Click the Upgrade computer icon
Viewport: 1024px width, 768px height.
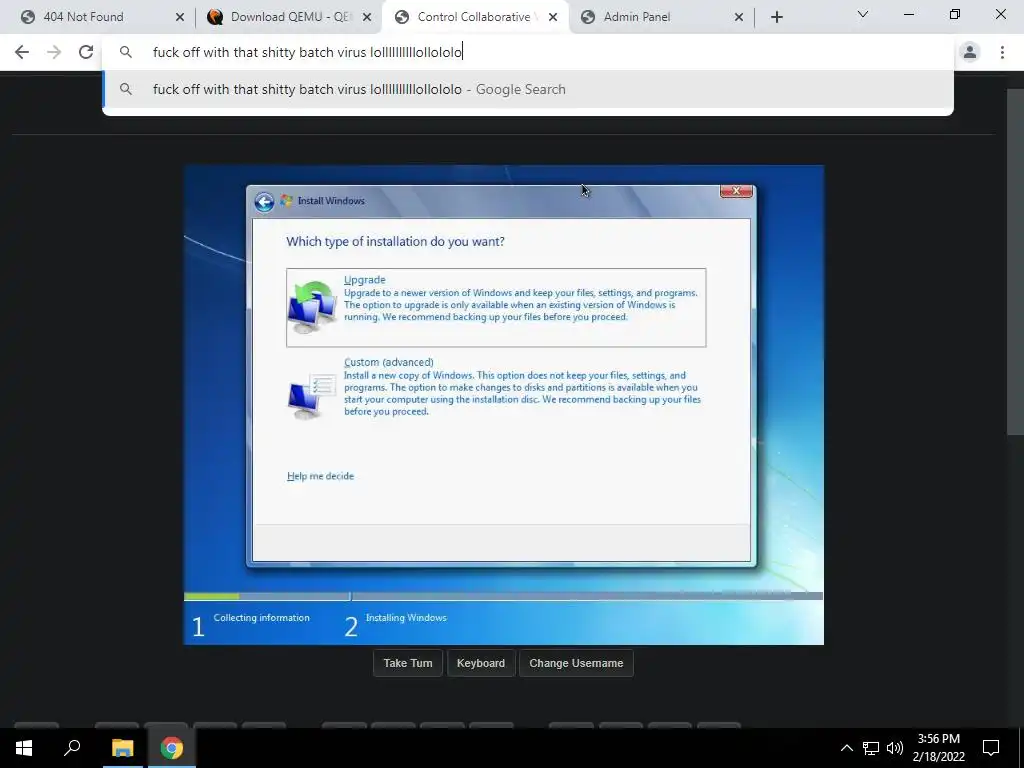pos(312,307)
